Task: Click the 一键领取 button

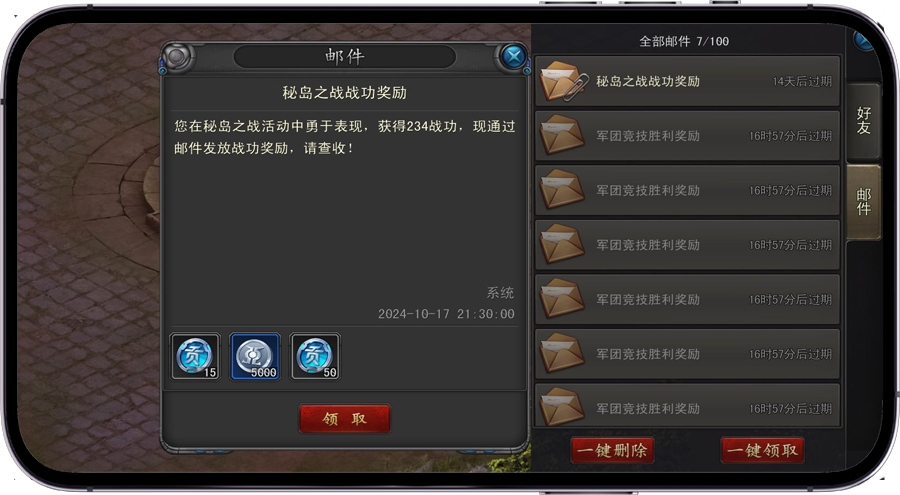Action: click(x=762, y=450)
